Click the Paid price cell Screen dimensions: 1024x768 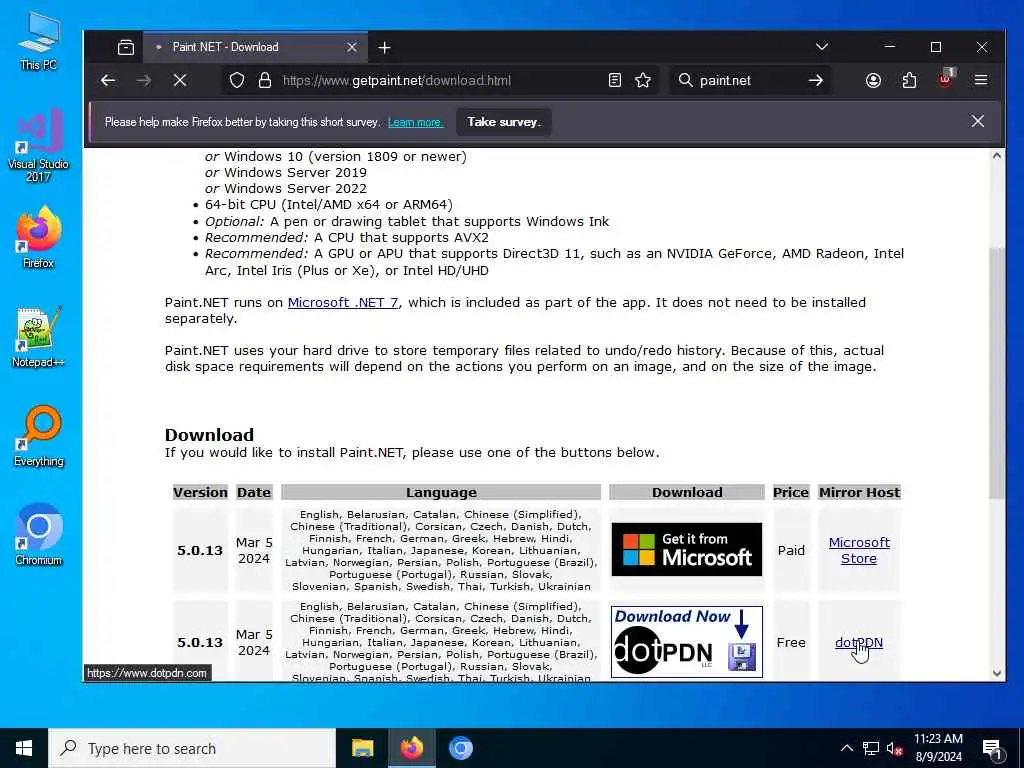pos(791,551)
